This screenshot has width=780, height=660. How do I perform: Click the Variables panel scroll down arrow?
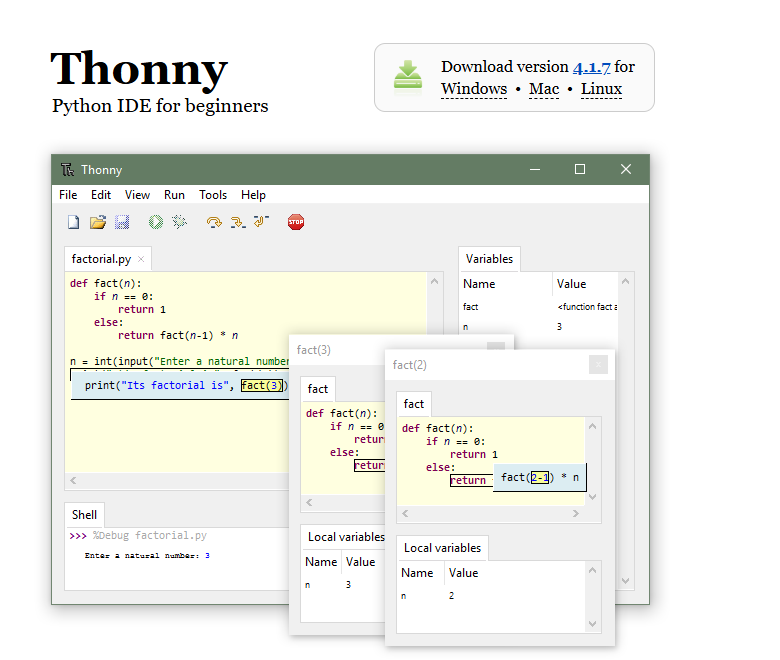pos(626,580)
